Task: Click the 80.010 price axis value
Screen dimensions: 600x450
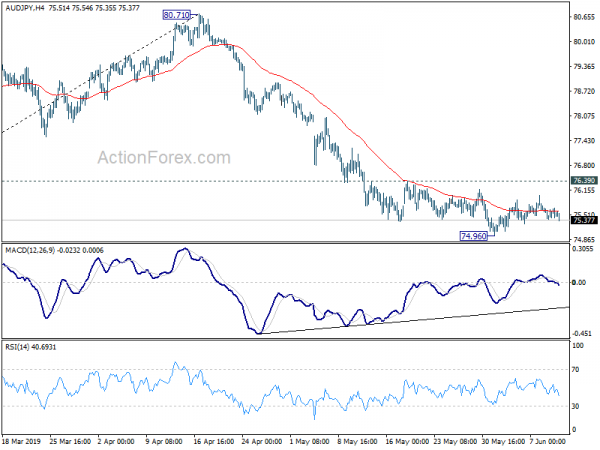Action: (584, 42)
